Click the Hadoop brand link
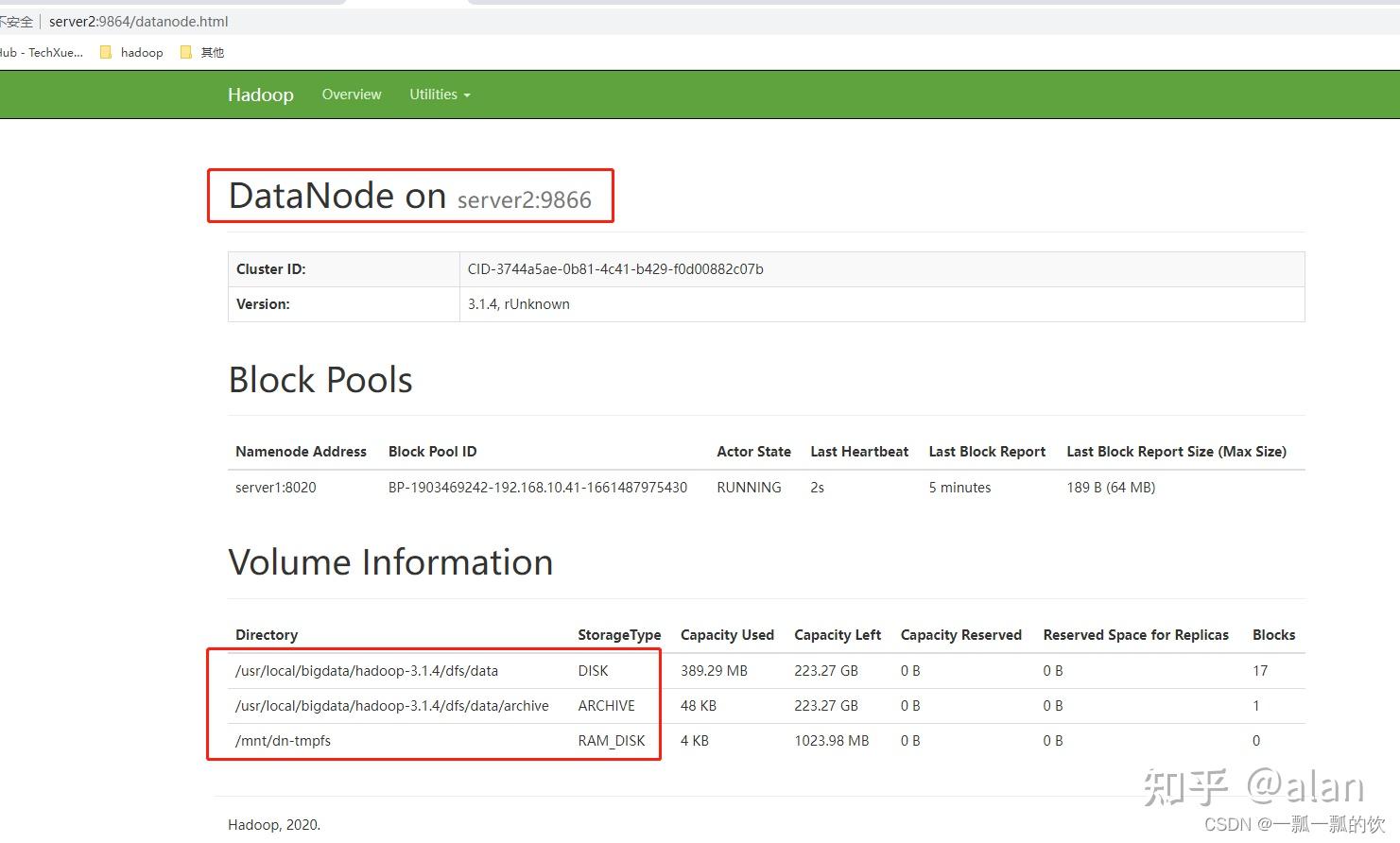 click(260, 95)
